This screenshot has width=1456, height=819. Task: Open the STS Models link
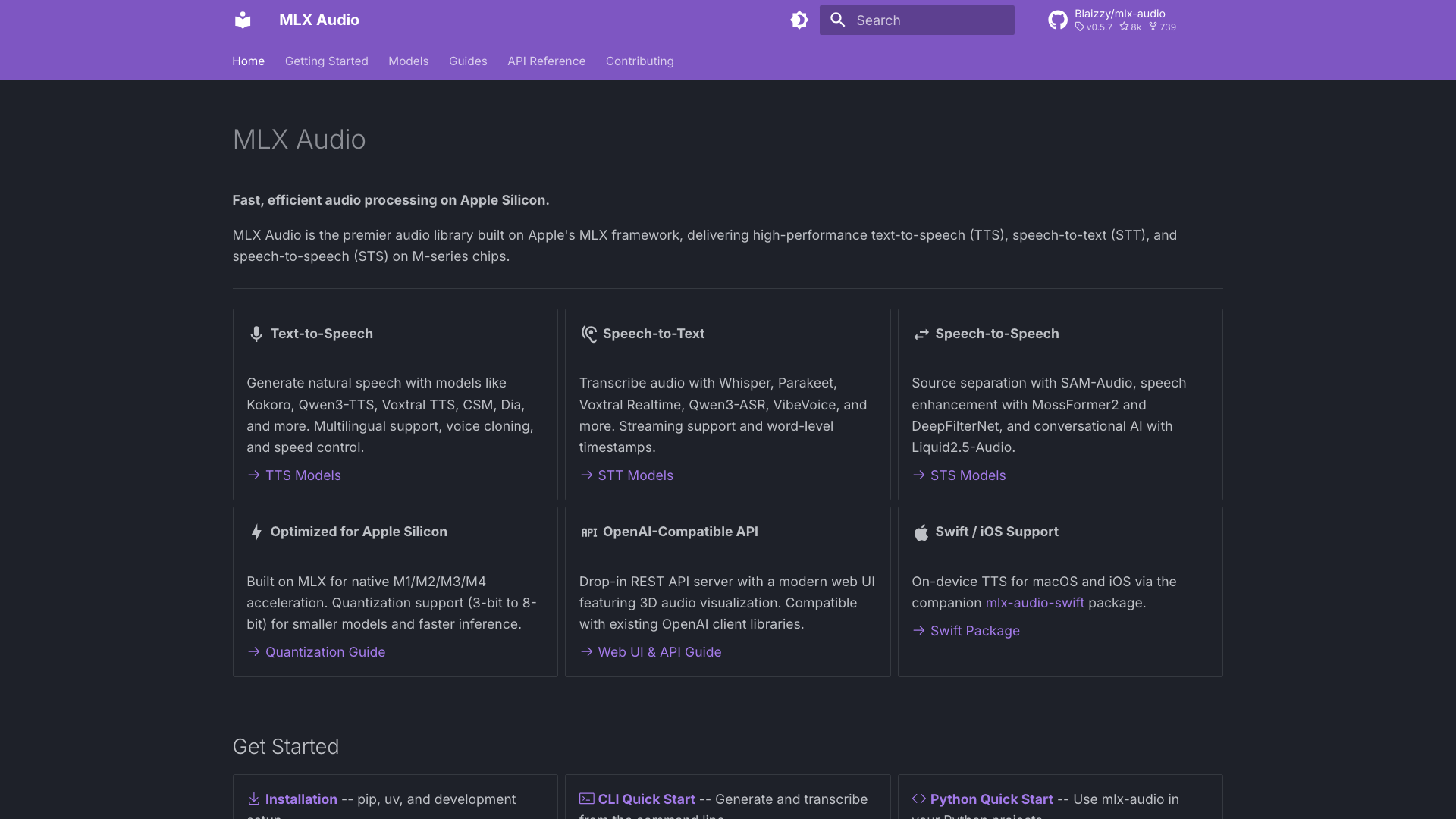tap(968, 475)
